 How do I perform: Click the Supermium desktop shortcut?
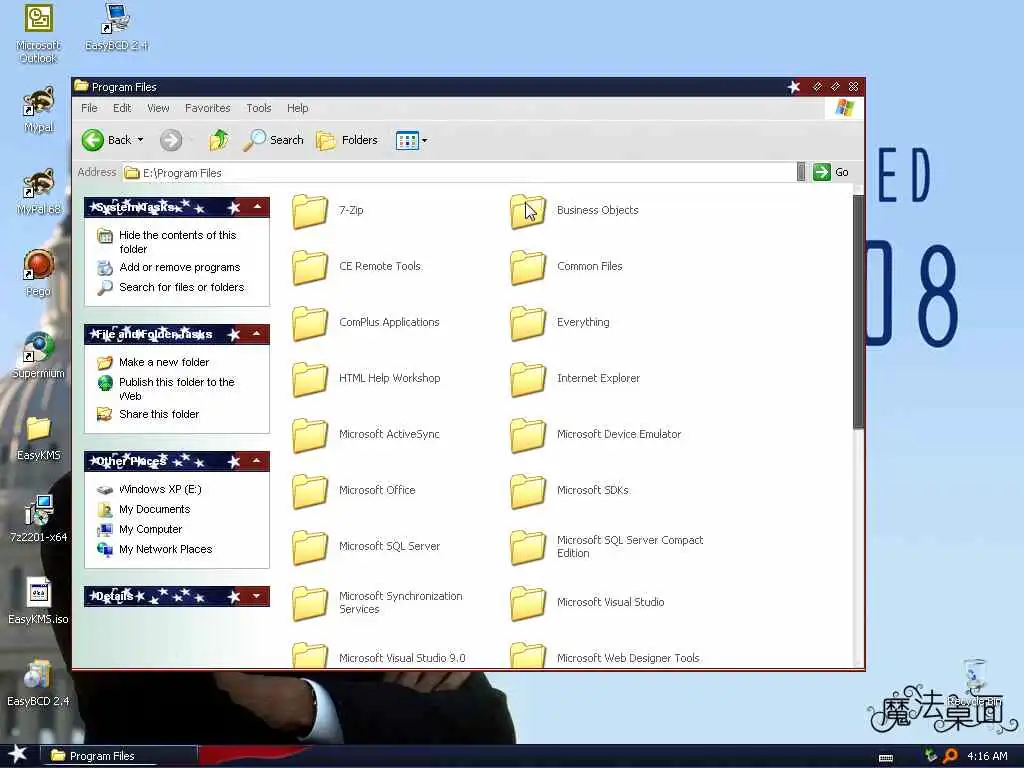39,356
